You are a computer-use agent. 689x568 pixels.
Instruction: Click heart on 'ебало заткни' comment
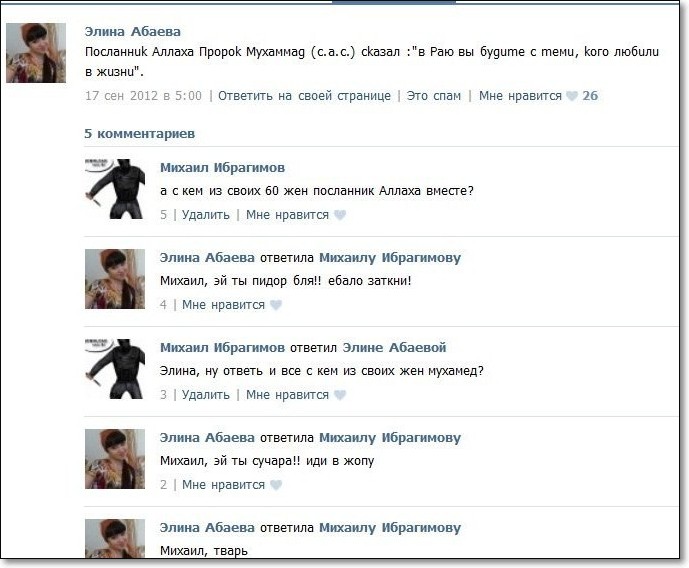[x=276, y=304]
